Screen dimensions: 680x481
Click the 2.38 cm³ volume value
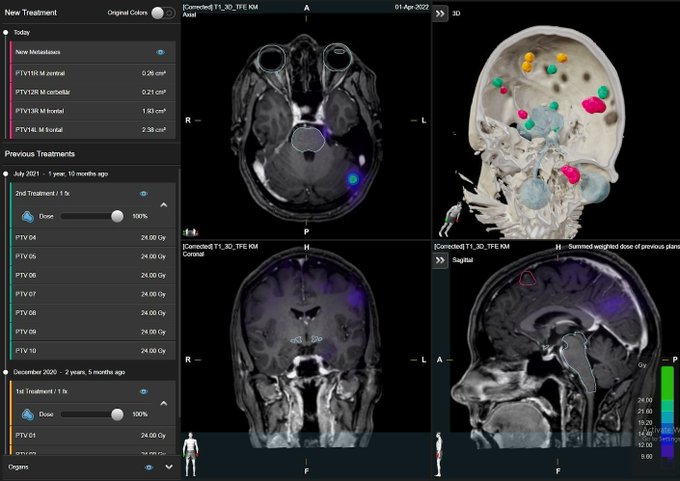pos(154,130)
